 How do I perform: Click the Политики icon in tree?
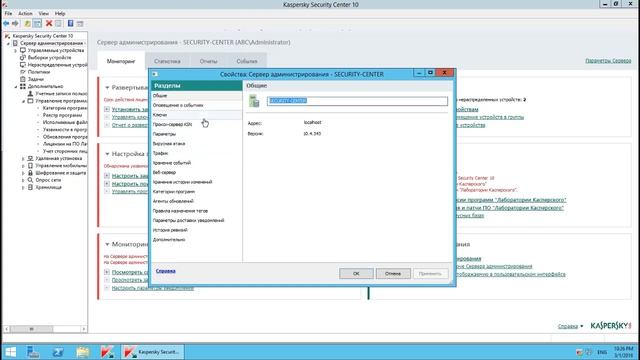click(23, 72)
